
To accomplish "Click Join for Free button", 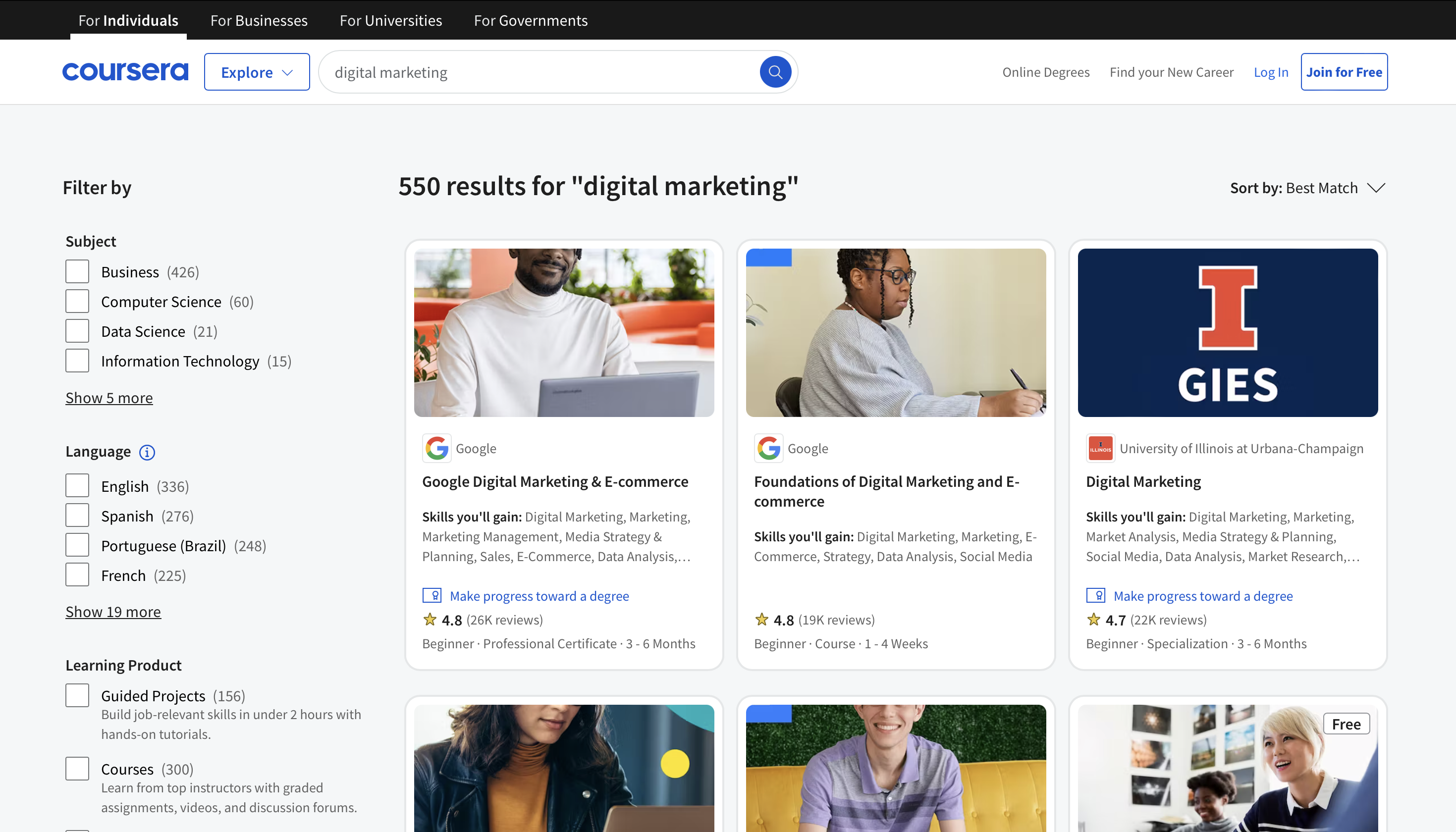I will coord(1344,72).
